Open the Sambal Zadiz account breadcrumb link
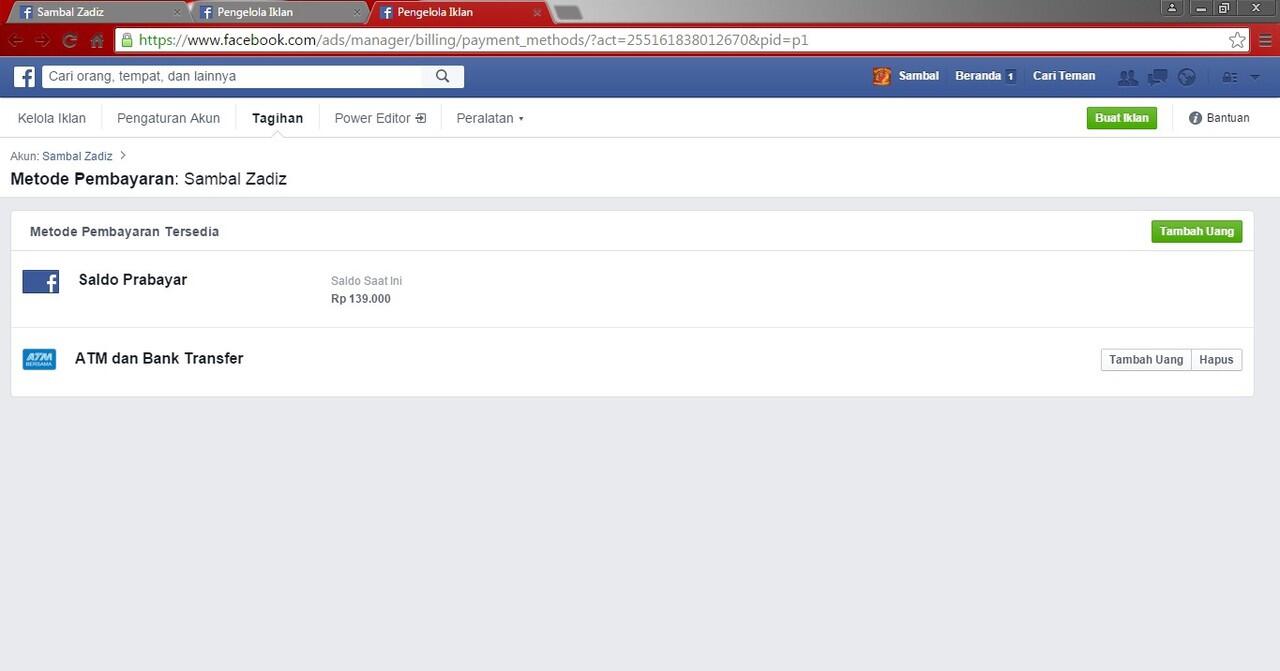The image size is (1280, 671). (77, 156)
